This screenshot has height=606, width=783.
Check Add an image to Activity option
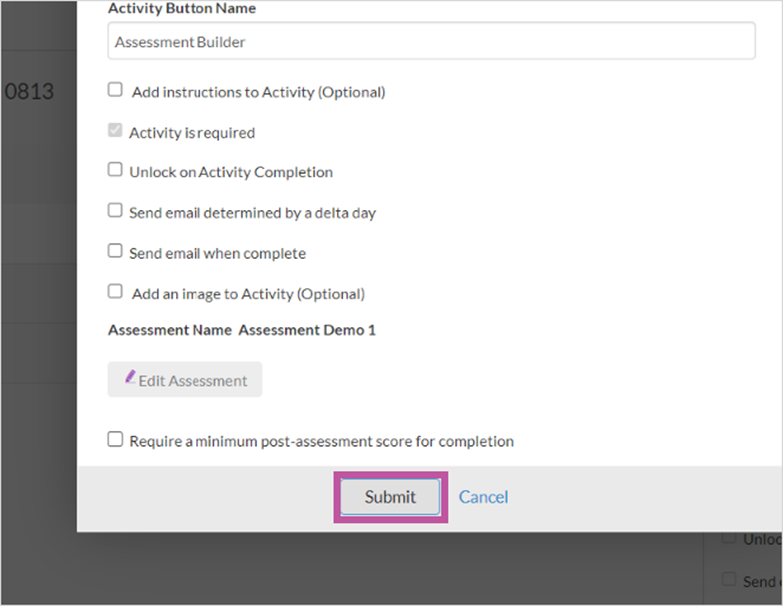(x=115, y=291)
